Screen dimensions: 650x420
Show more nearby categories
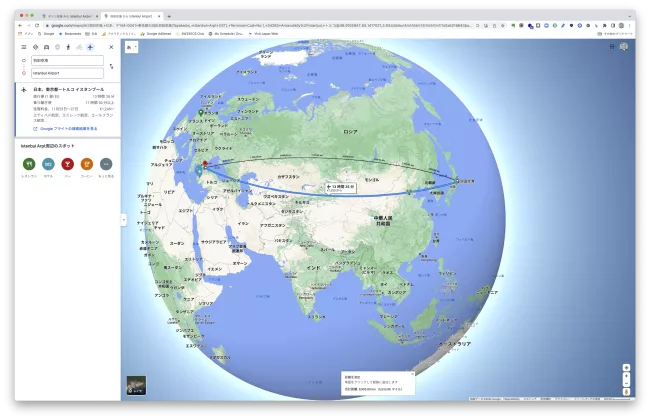106,164
